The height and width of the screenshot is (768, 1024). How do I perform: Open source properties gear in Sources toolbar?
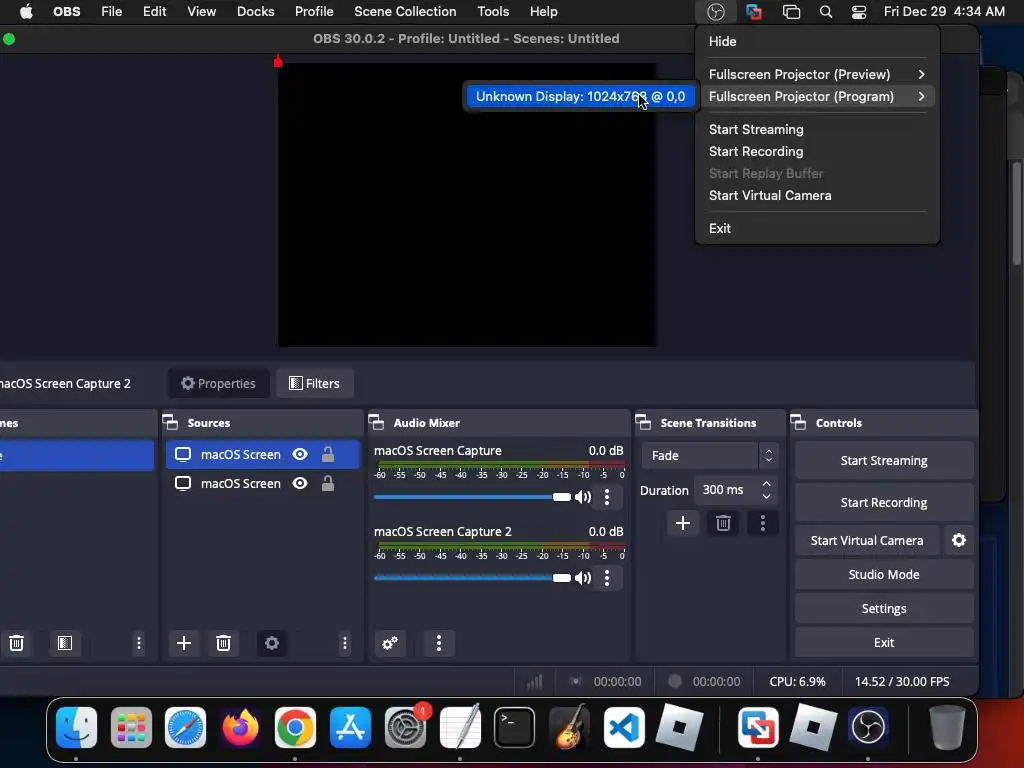tap(272, 643)
